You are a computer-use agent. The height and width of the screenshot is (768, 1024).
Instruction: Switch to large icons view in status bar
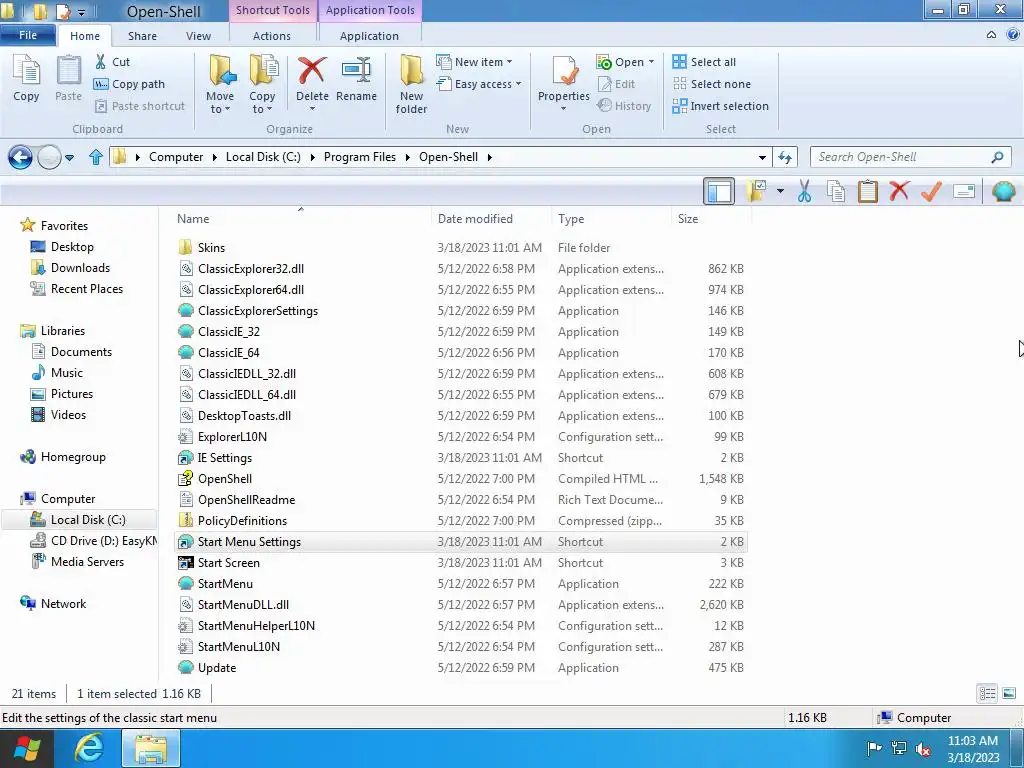(x=1009, y=694)
